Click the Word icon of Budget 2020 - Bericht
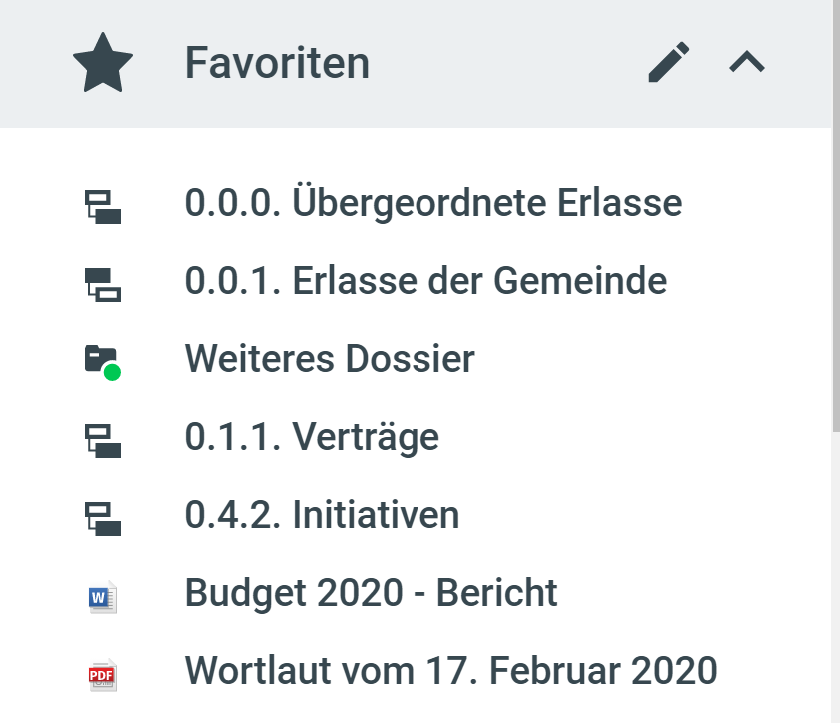The width and height of the screenshot is (840, 723). click(102, 597)
